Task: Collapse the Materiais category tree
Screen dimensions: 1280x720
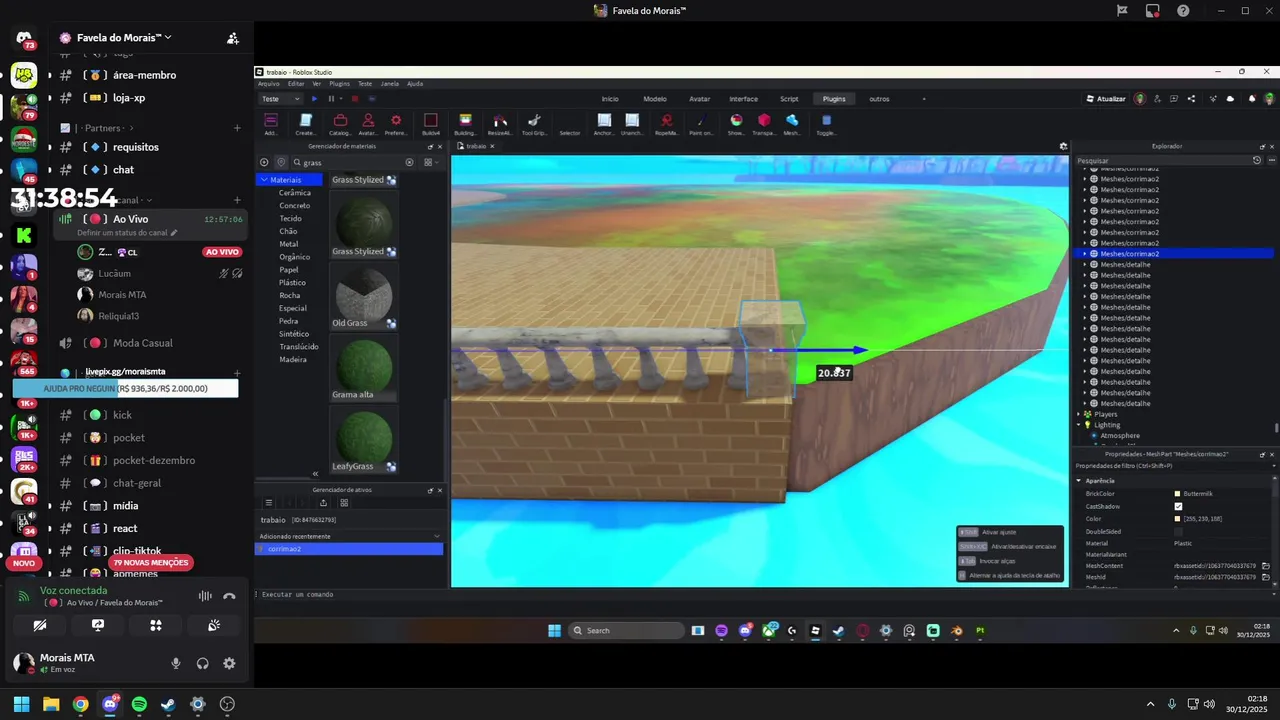Action: [264, 180]
